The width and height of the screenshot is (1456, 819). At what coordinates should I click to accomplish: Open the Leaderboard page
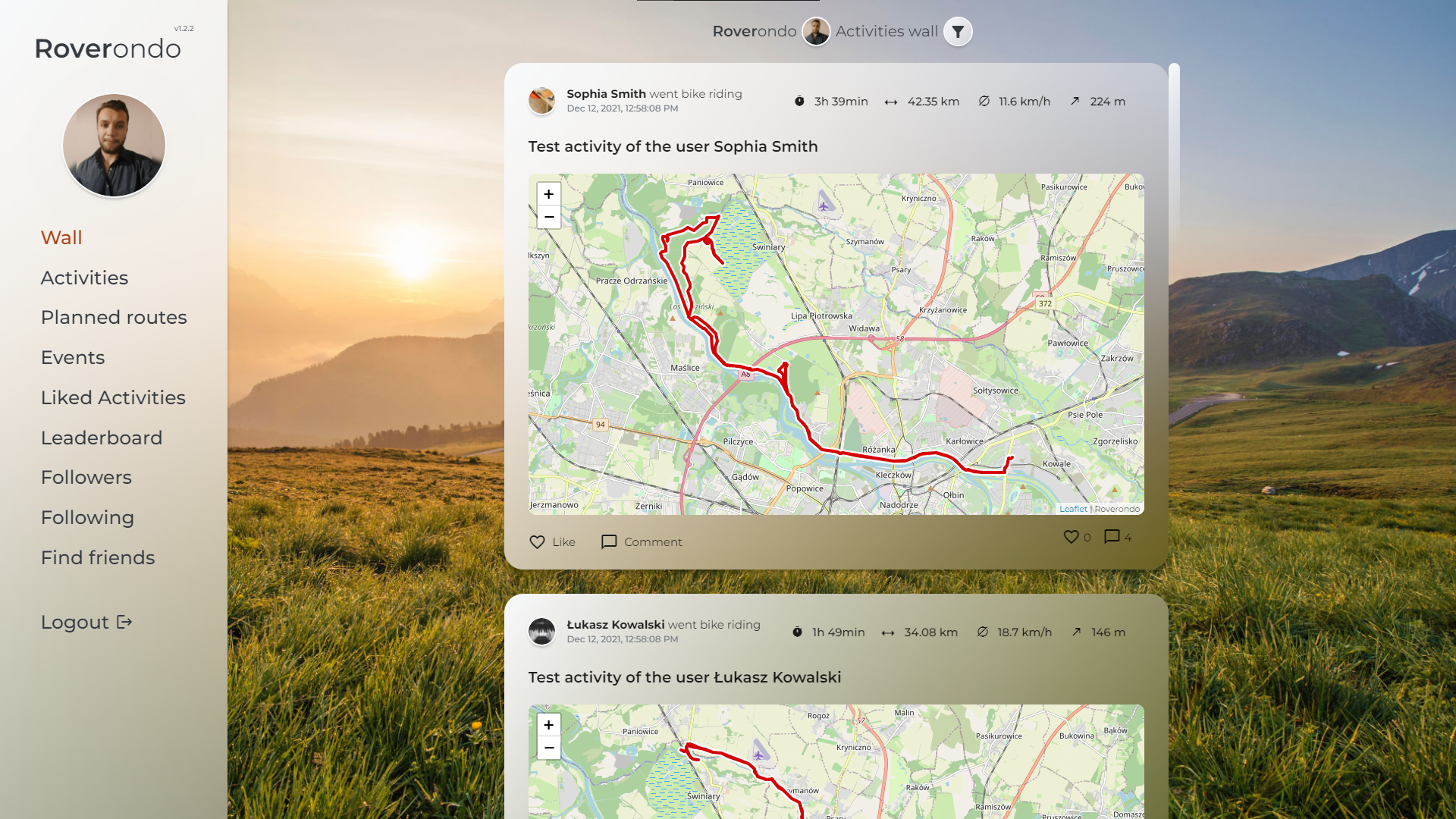pyautogui.click(x=102, y=438)
